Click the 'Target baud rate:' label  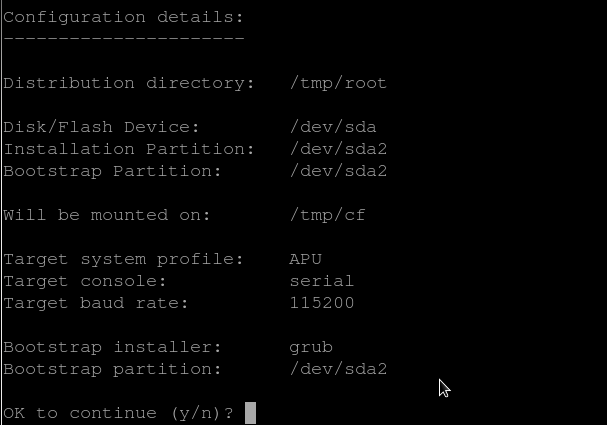coord(96,303)
